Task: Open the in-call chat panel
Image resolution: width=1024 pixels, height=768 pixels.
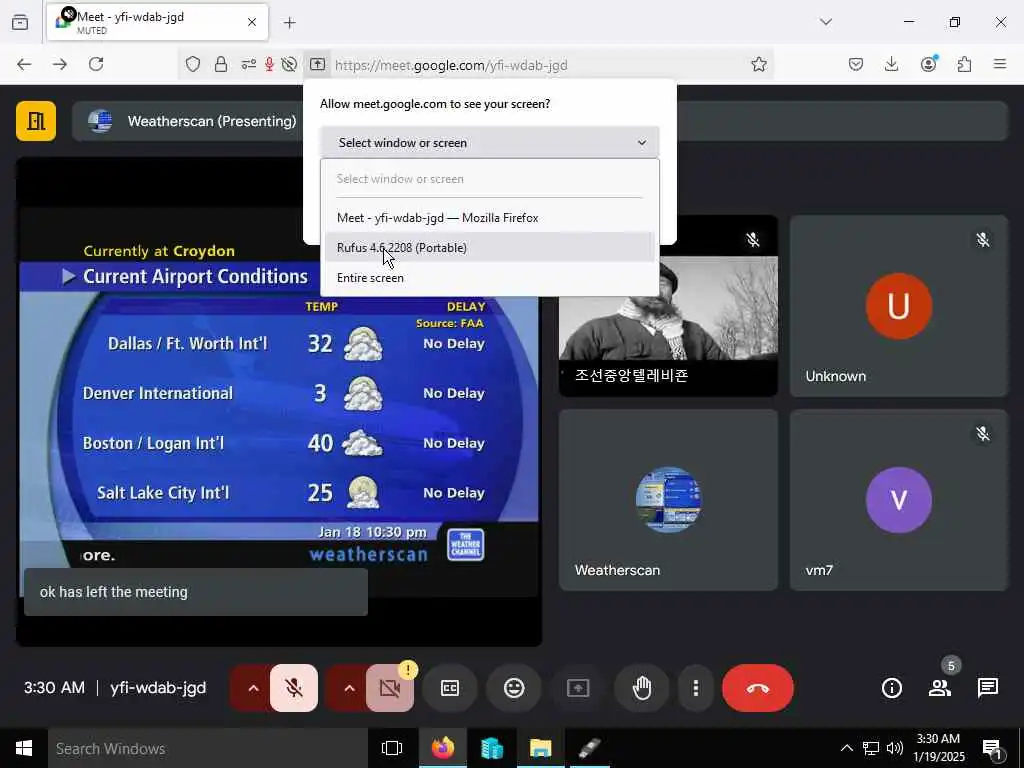Action: pyautogui.click(x=987, y=688)
